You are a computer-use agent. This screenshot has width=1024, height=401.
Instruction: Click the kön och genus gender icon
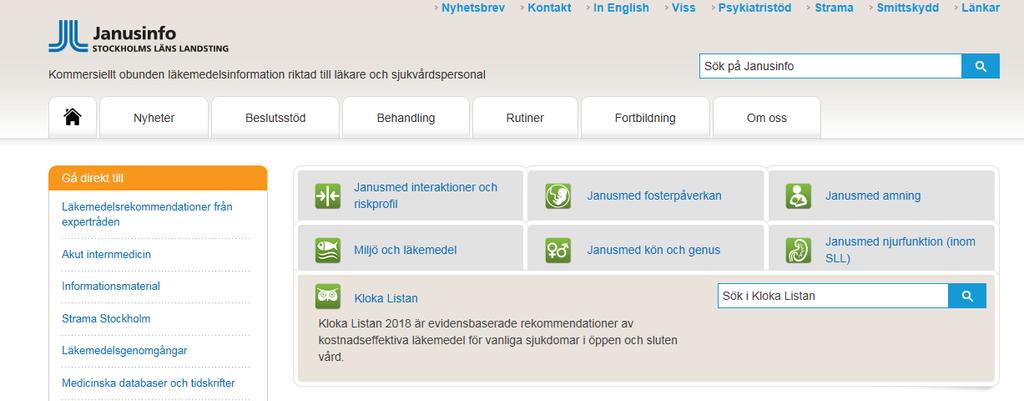click(x=558, y=250)
